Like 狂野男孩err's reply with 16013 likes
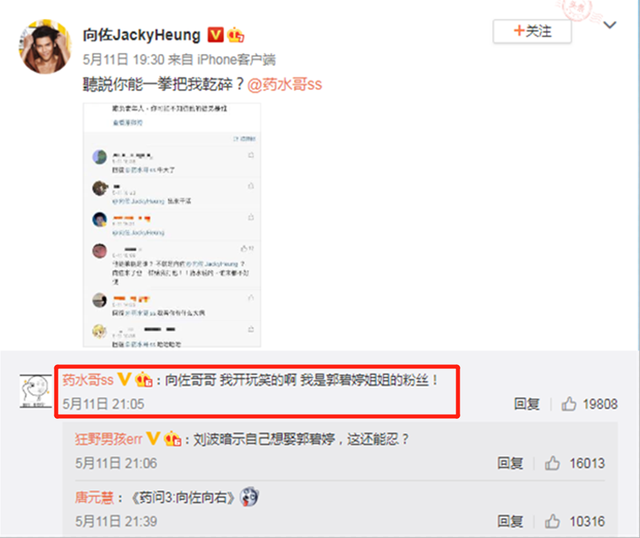Screen dimensions: 640x538 (552, 463)
